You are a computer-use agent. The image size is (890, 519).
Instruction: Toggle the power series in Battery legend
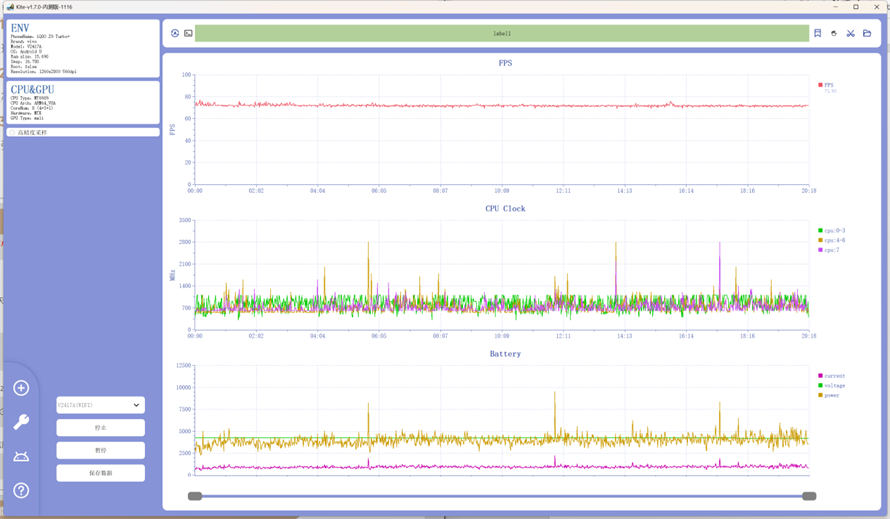point(829,395)
